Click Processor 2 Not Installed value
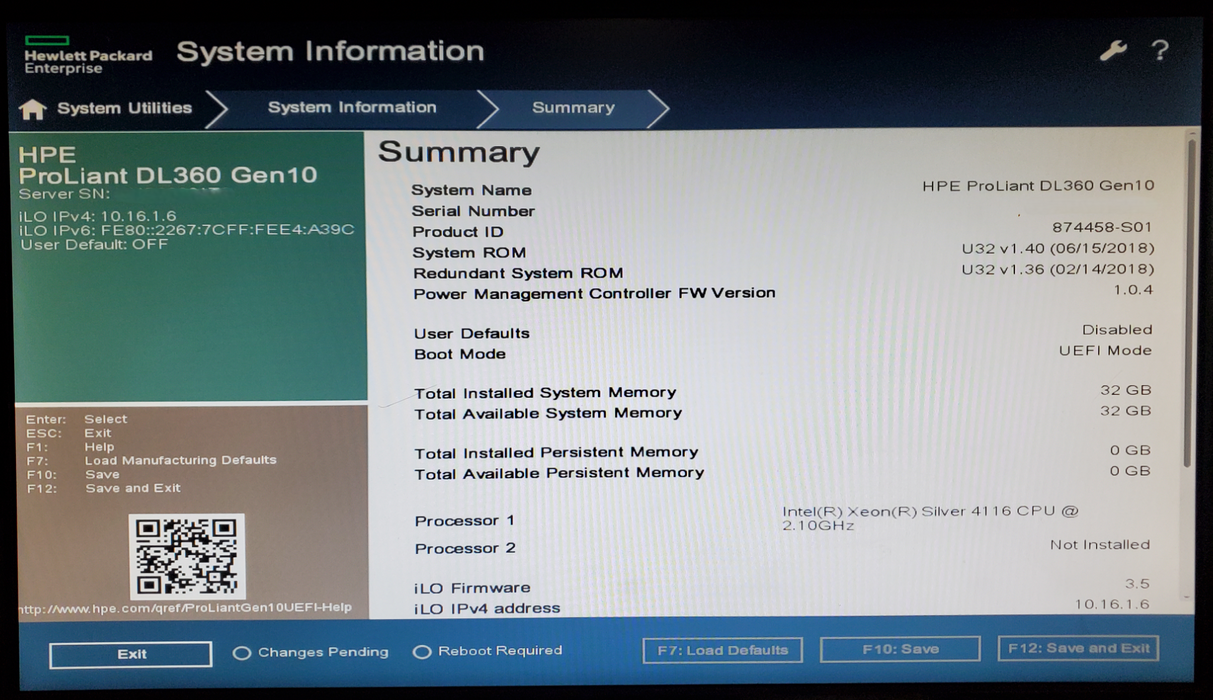 click(1100, 545)
